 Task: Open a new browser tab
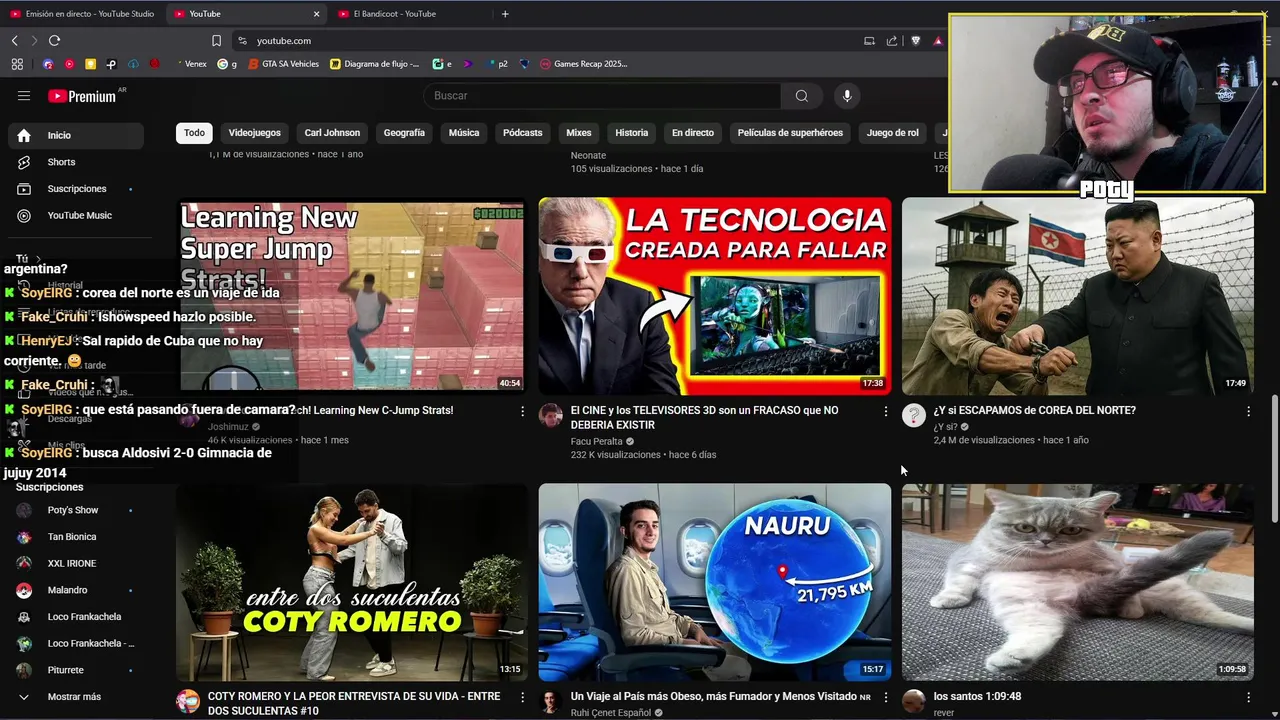(505, 14)
